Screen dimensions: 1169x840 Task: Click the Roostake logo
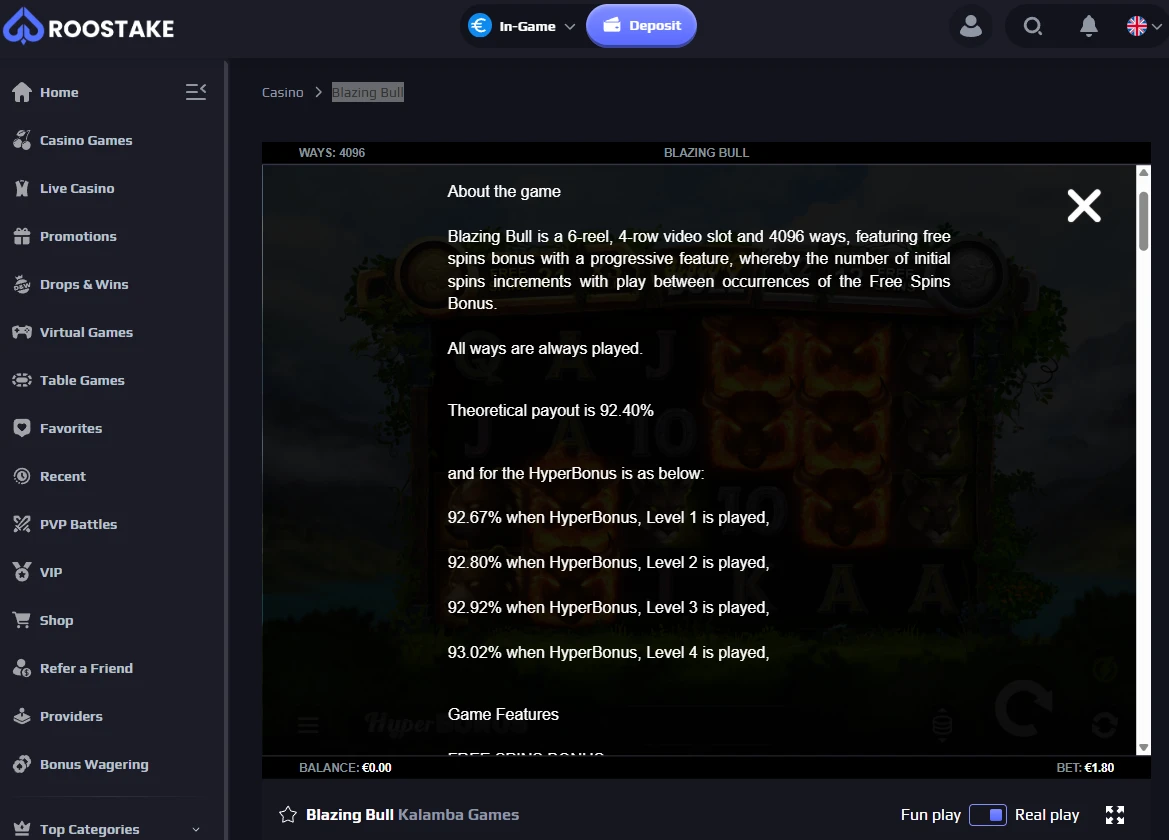click(89, 27)
